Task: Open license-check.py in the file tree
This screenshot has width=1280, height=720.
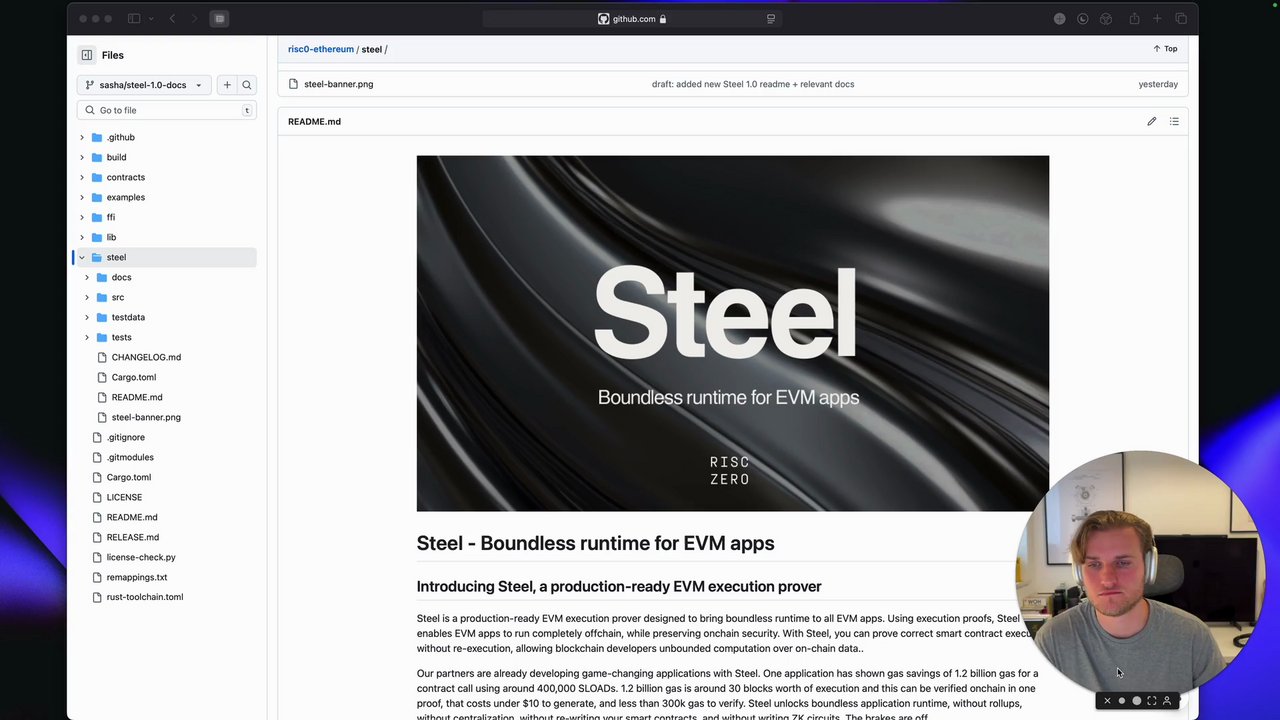Action: click(141, 557)
